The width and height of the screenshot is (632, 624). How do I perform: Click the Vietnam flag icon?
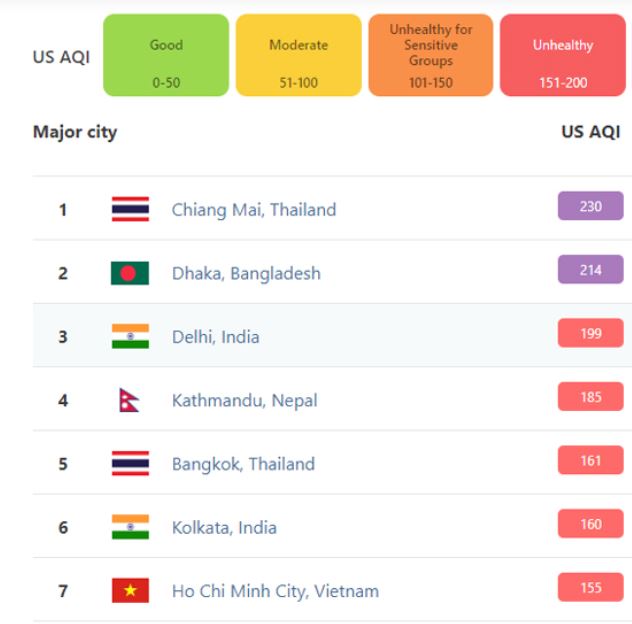130,591
